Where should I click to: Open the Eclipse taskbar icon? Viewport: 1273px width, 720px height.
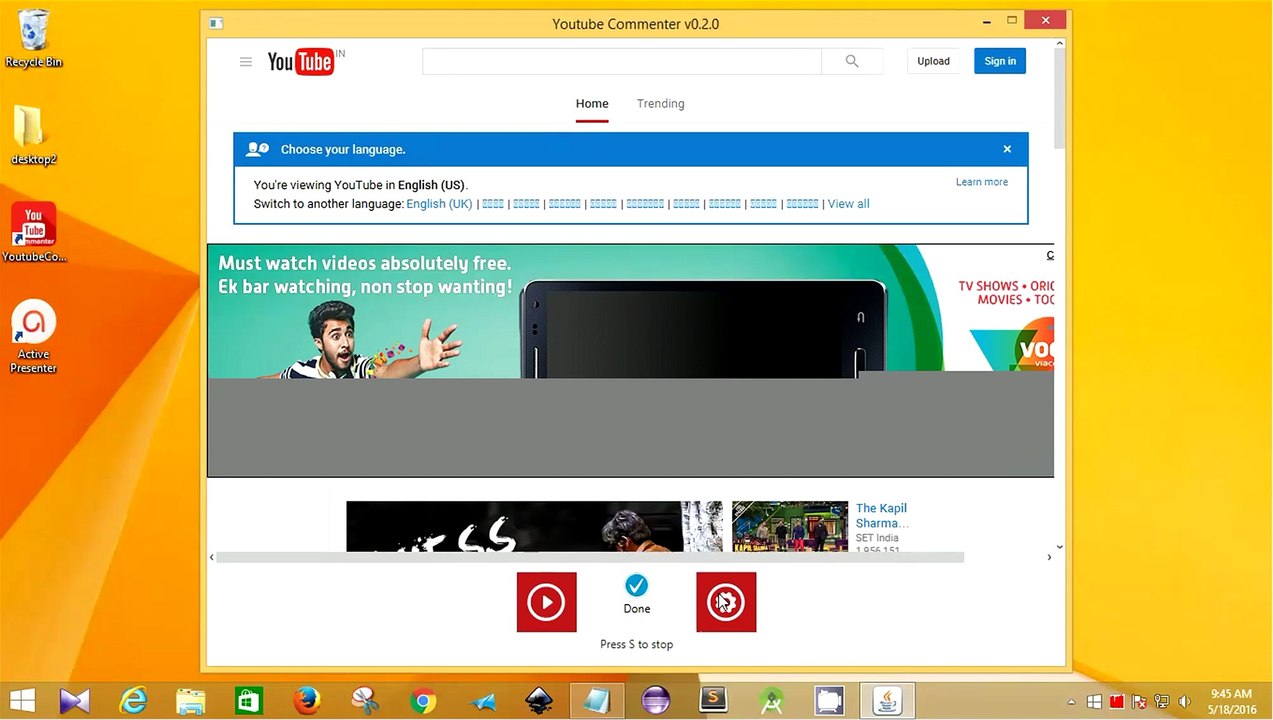point(655,701)
